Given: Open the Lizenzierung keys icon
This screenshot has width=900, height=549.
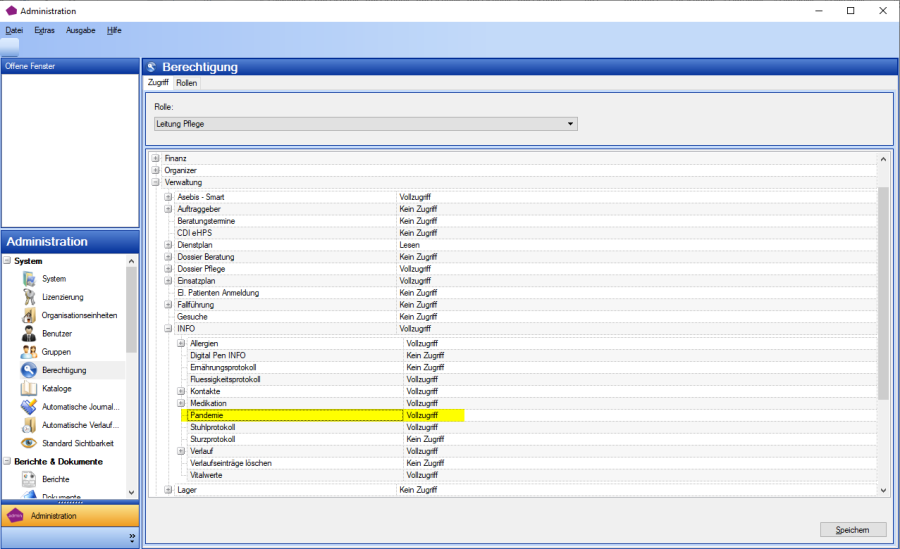Looking at the screenshot, I should 29,297.
